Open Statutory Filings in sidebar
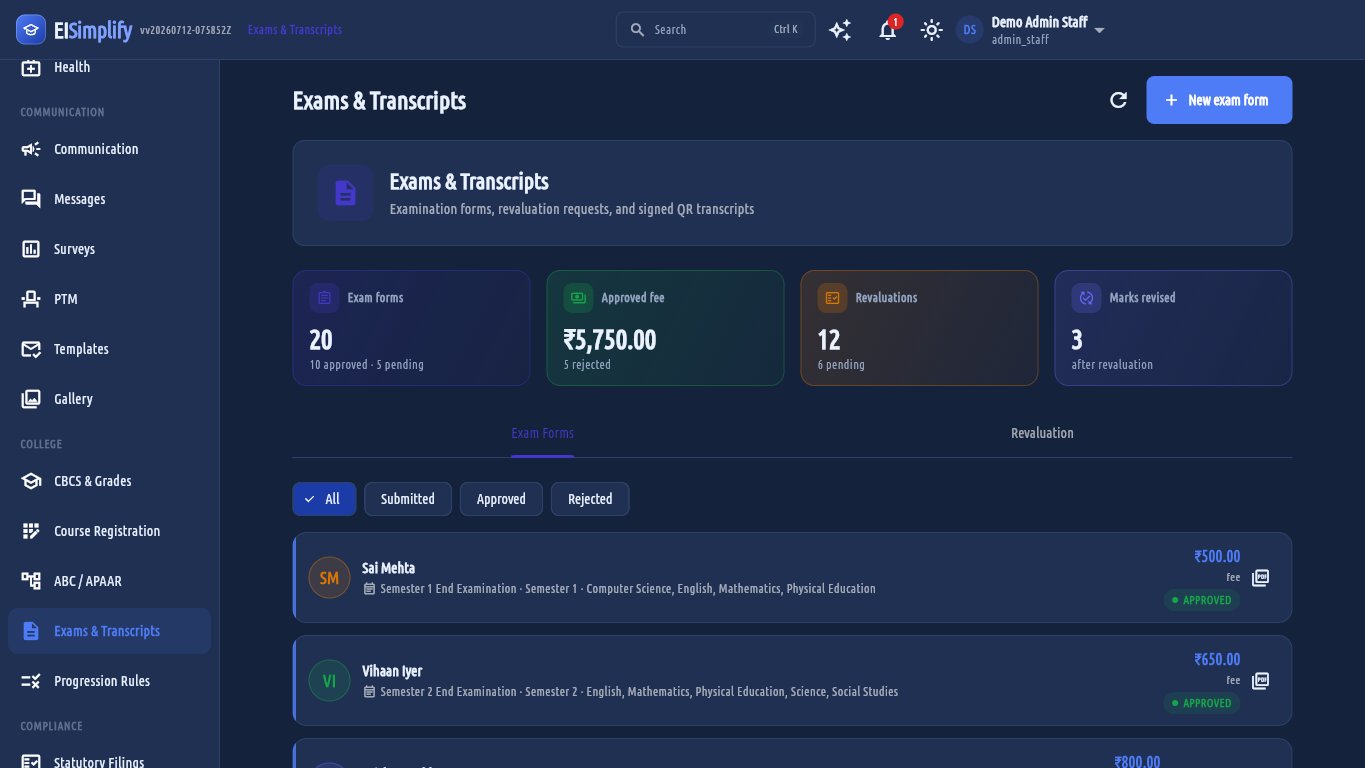Screen dimensions: 1365x768 coord(109,762)
